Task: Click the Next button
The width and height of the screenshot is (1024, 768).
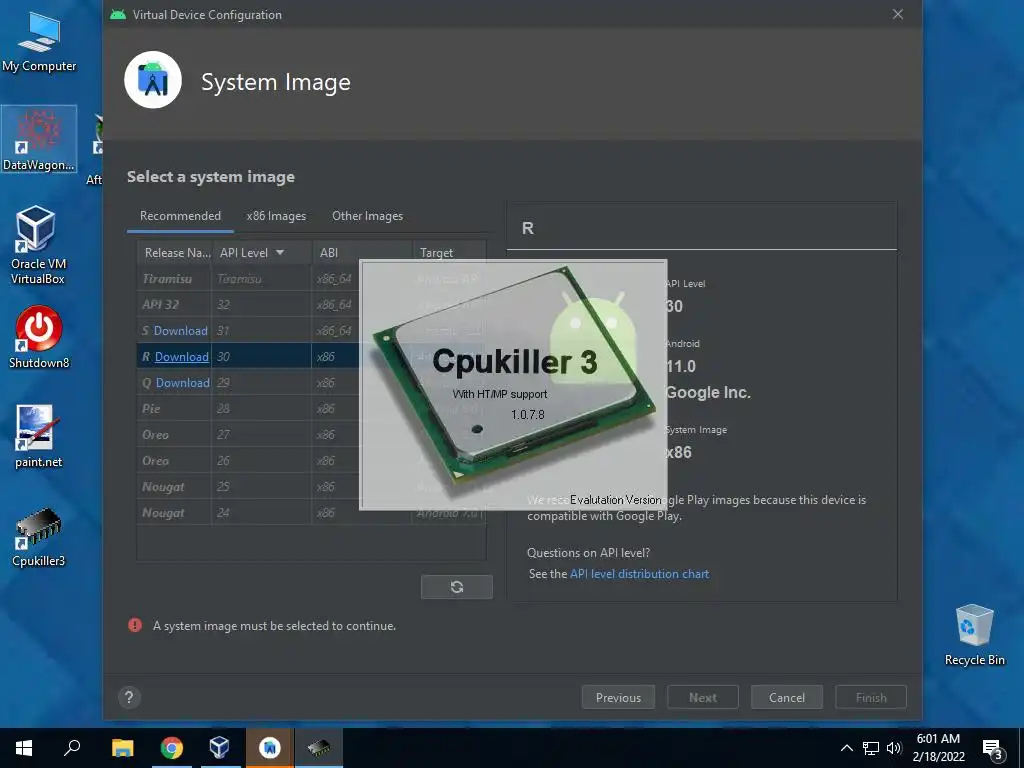Action: (703, 697)
